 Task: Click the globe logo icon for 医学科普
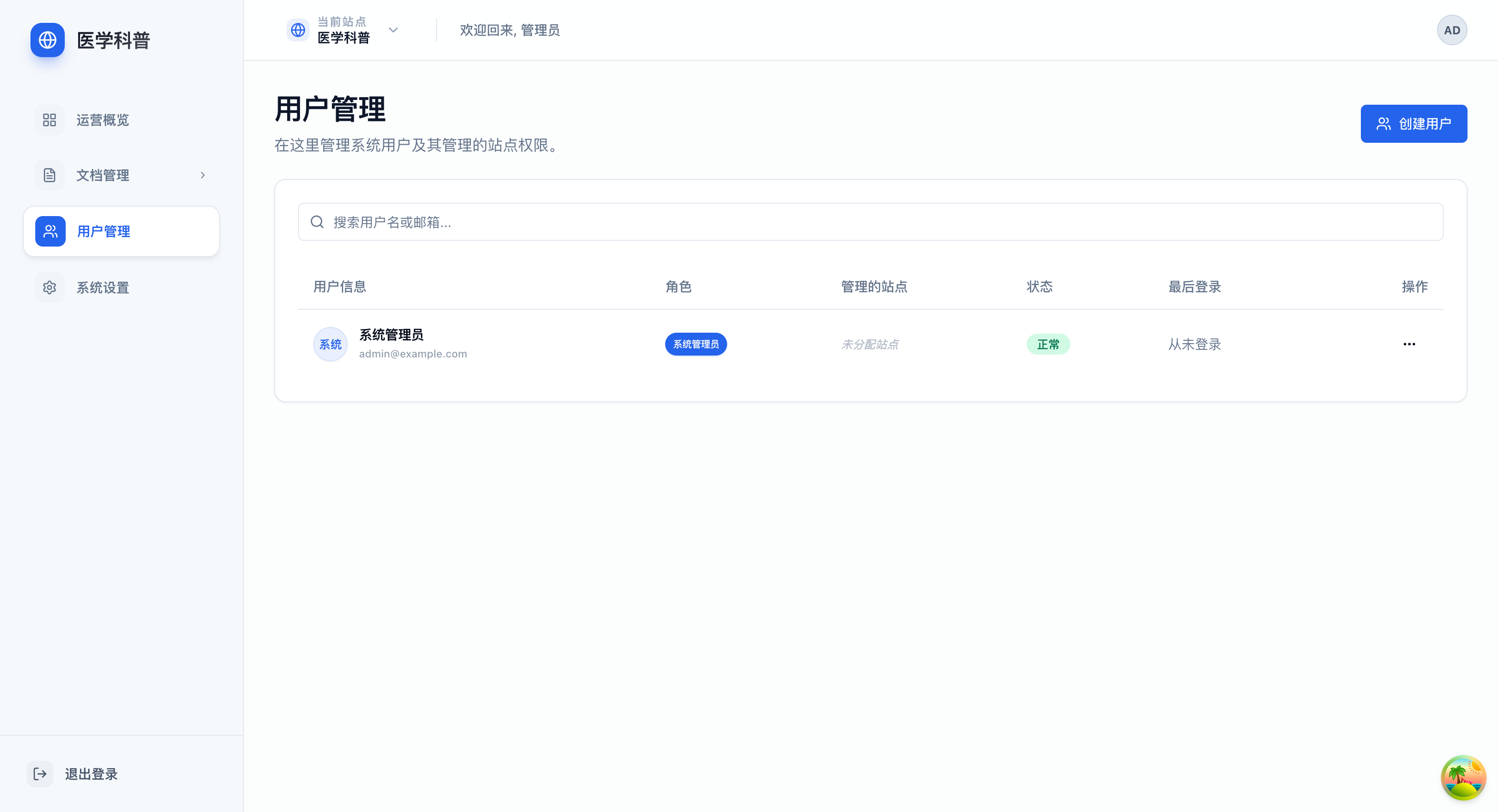pos(47,40)
